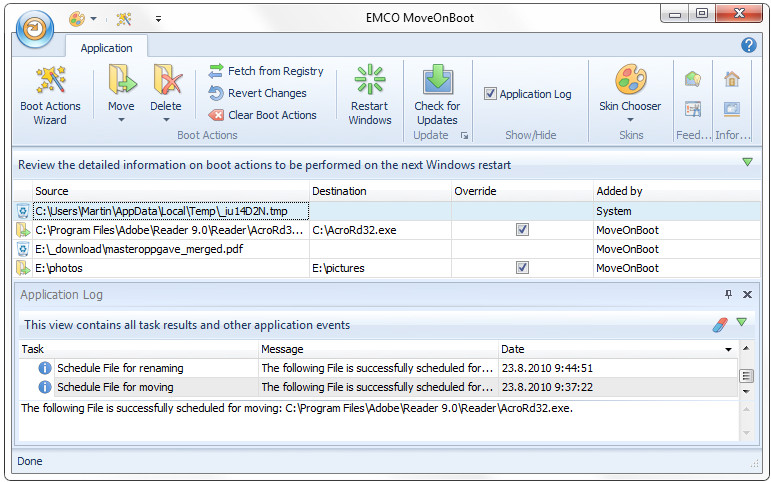This screenshot has width=771, height=482.
Task: Click the move icon of the E:\photos row
Action: pos(23,268)
